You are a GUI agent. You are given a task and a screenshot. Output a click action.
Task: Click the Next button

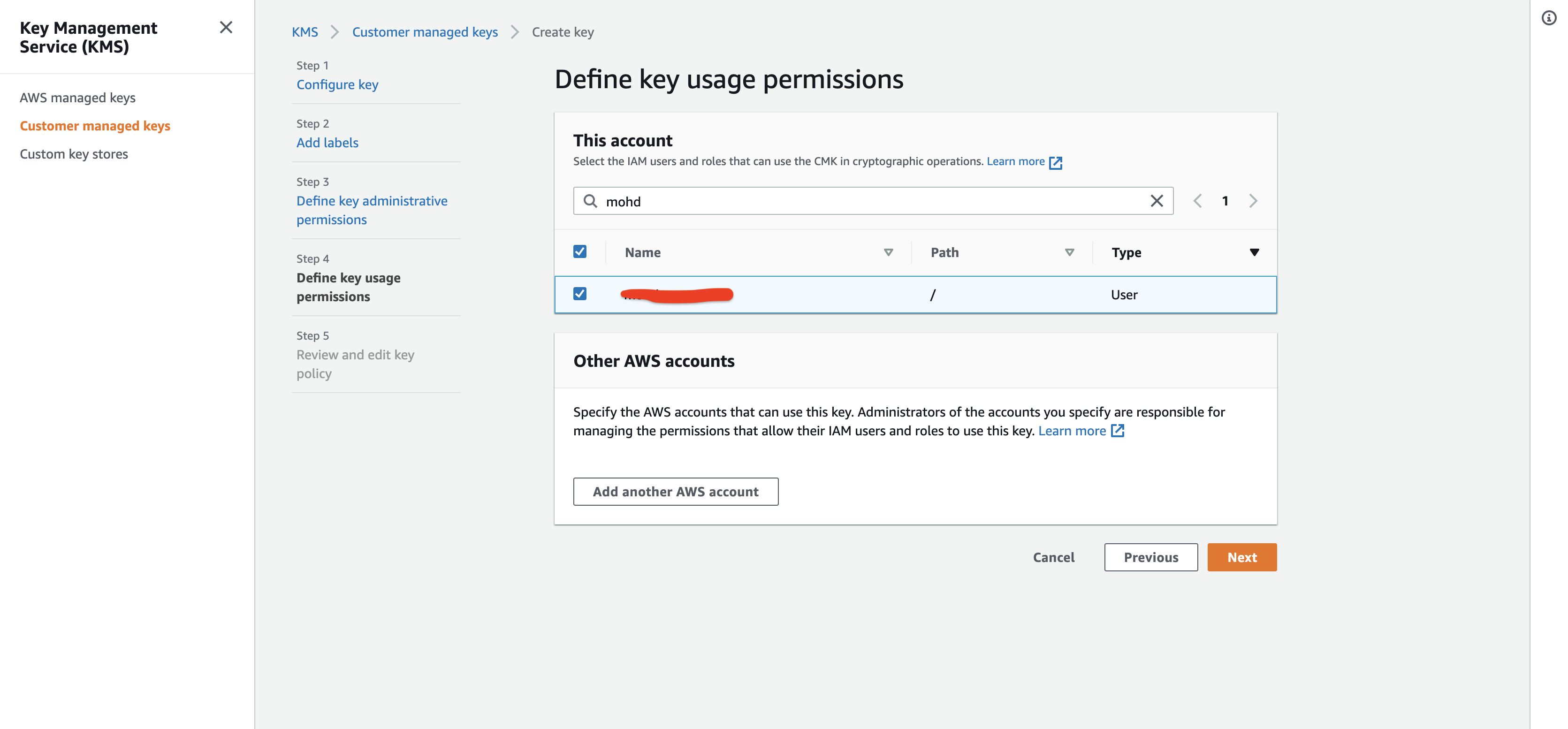tap(1242, 557)
